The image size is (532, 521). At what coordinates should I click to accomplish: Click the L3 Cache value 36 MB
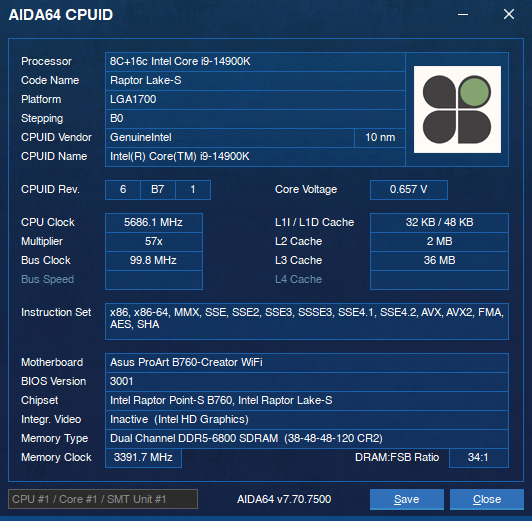pos(439,260)
